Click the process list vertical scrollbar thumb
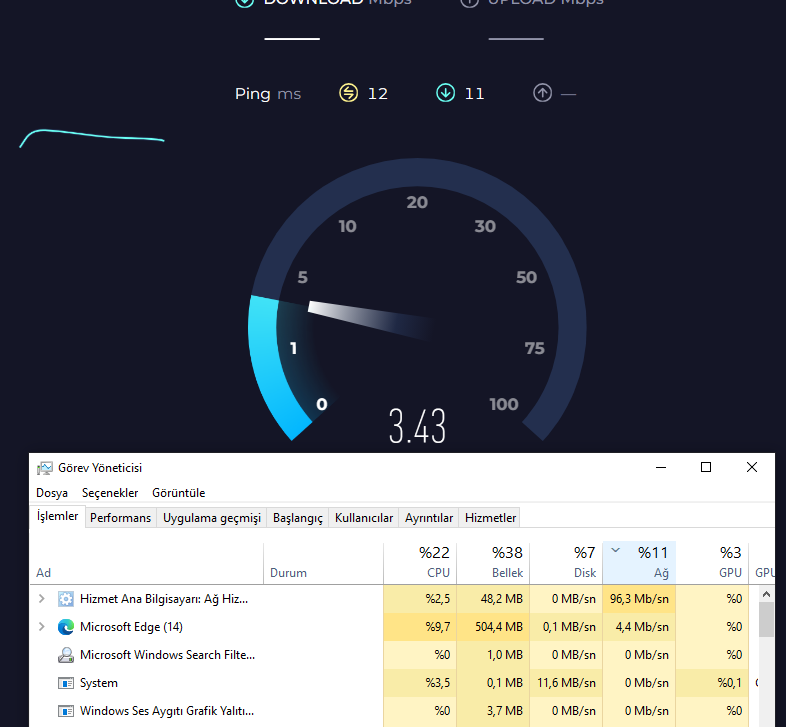This screenshot has height=727, width=786. click(x=766, y=620)
